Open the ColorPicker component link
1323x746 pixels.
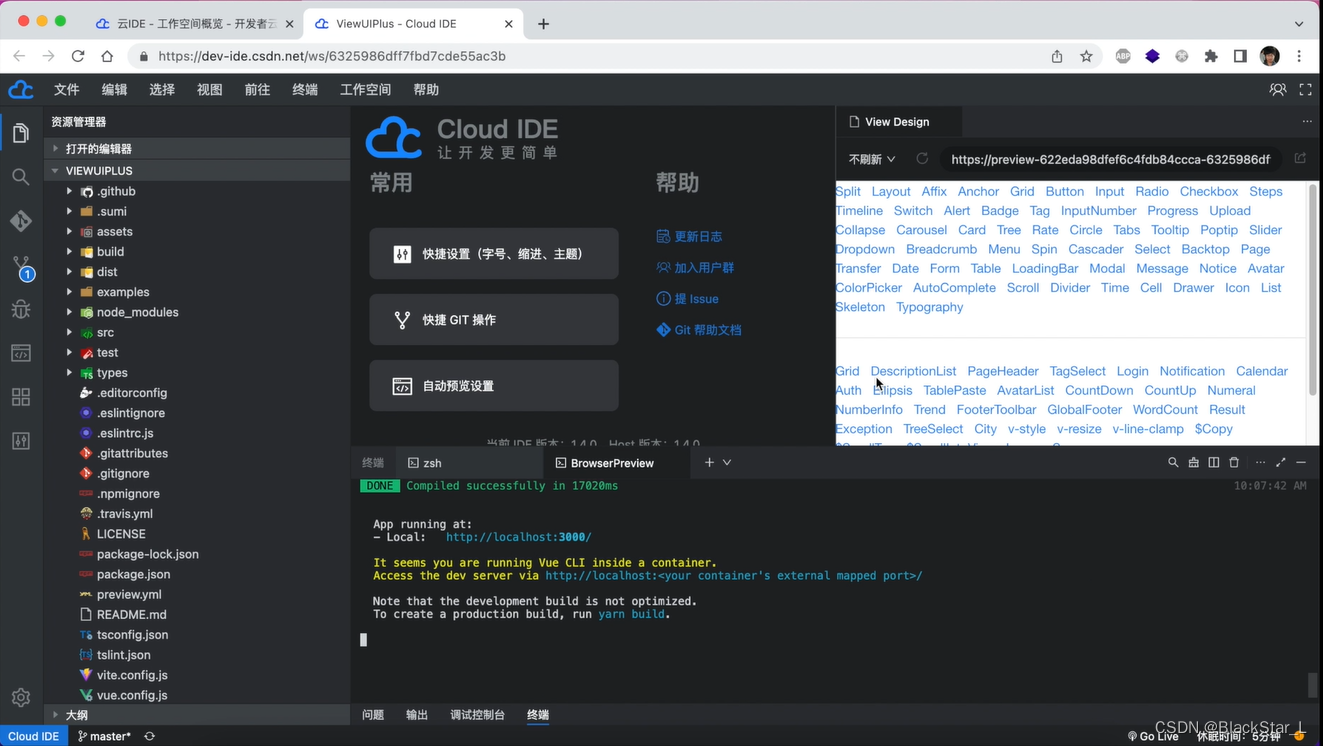pos(868,288)
